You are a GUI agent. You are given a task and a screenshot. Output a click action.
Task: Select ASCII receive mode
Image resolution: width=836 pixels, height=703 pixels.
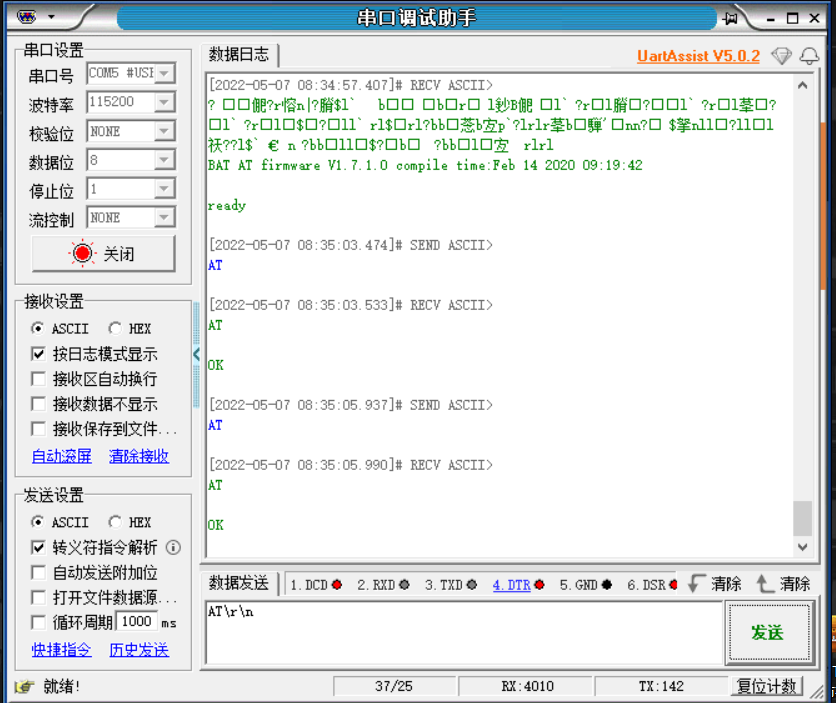point(60,329)
